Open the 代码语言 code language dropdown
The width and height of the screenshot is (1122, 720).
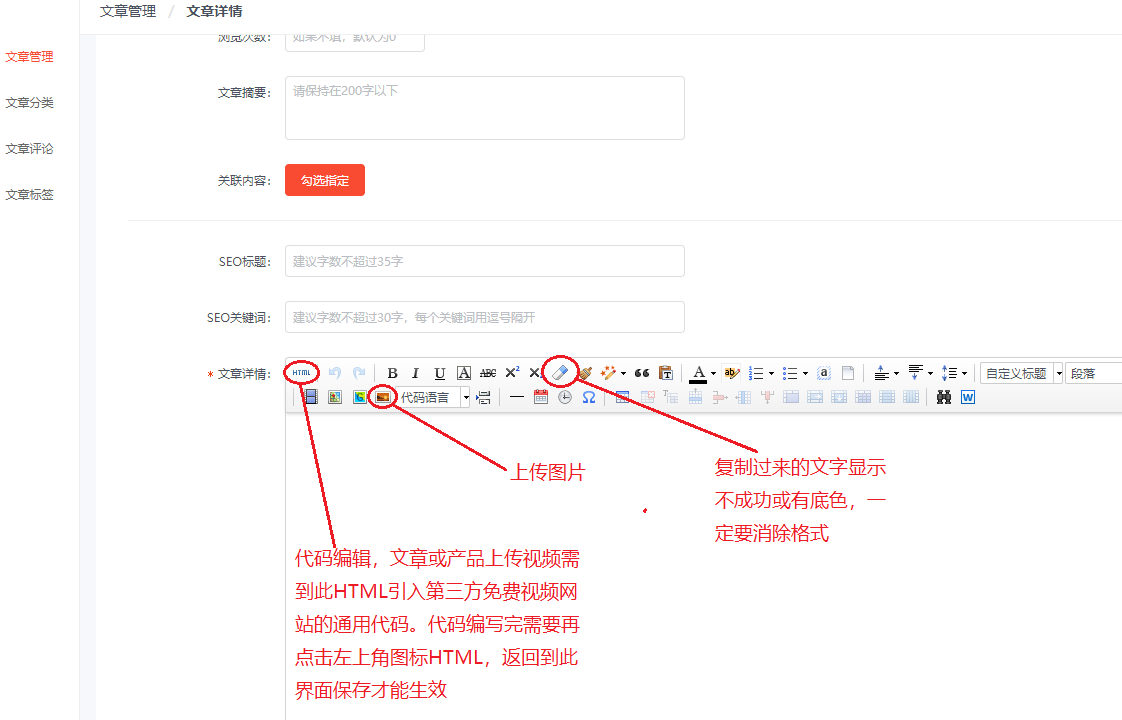click(434, 397)
